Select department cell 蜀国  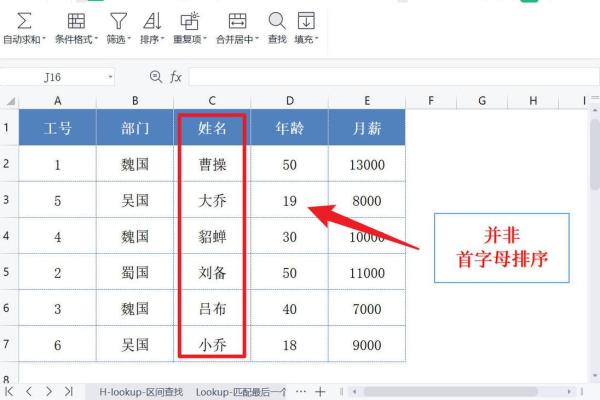(135, 272)
